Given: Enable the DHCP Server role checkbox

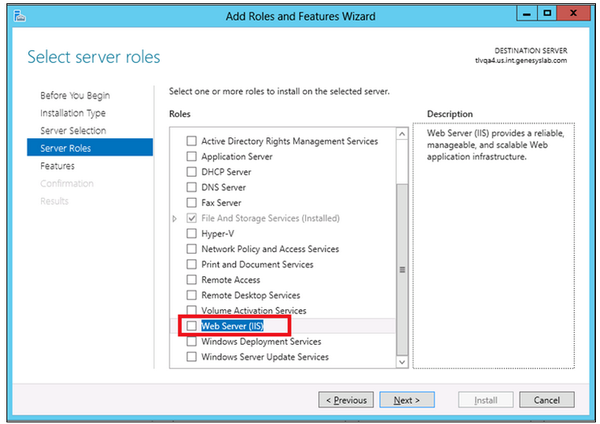Looking at the screenshot, I should coord(191,171).
